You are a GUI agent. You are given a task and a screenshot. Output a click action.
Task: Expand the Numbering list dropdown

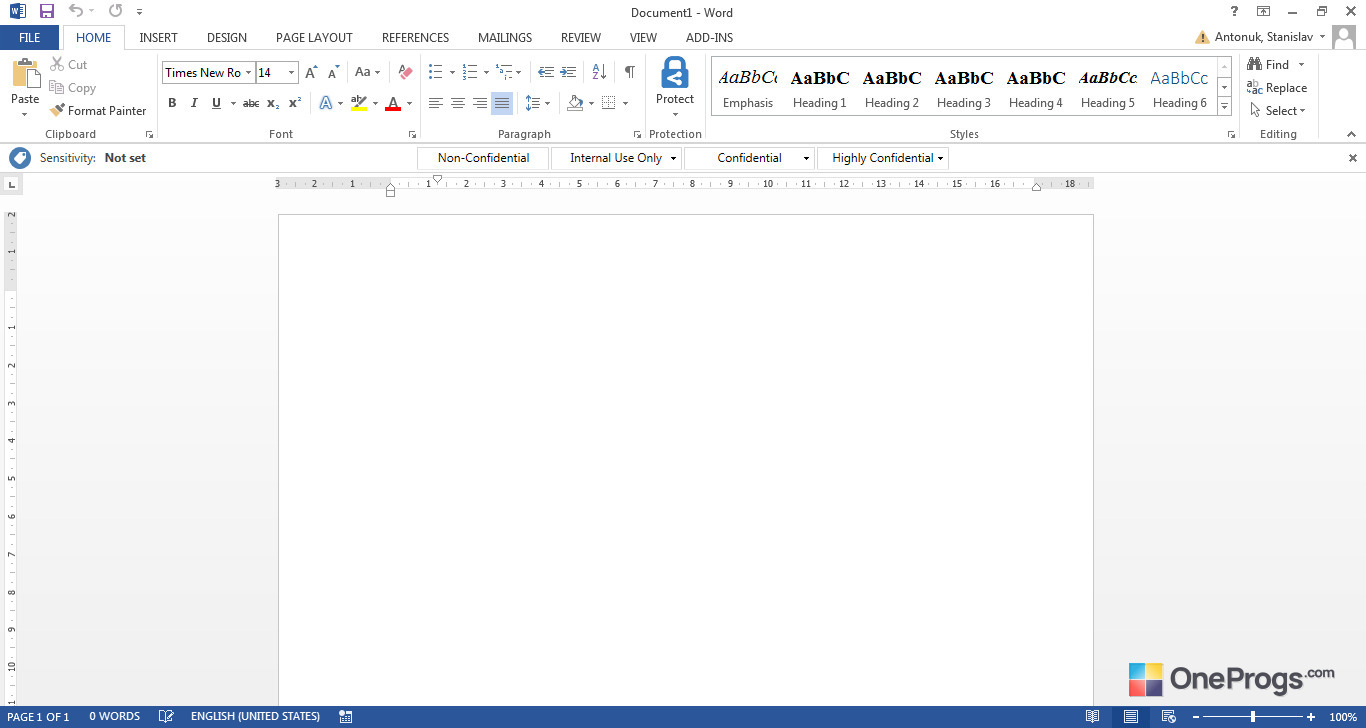point(486,73)
